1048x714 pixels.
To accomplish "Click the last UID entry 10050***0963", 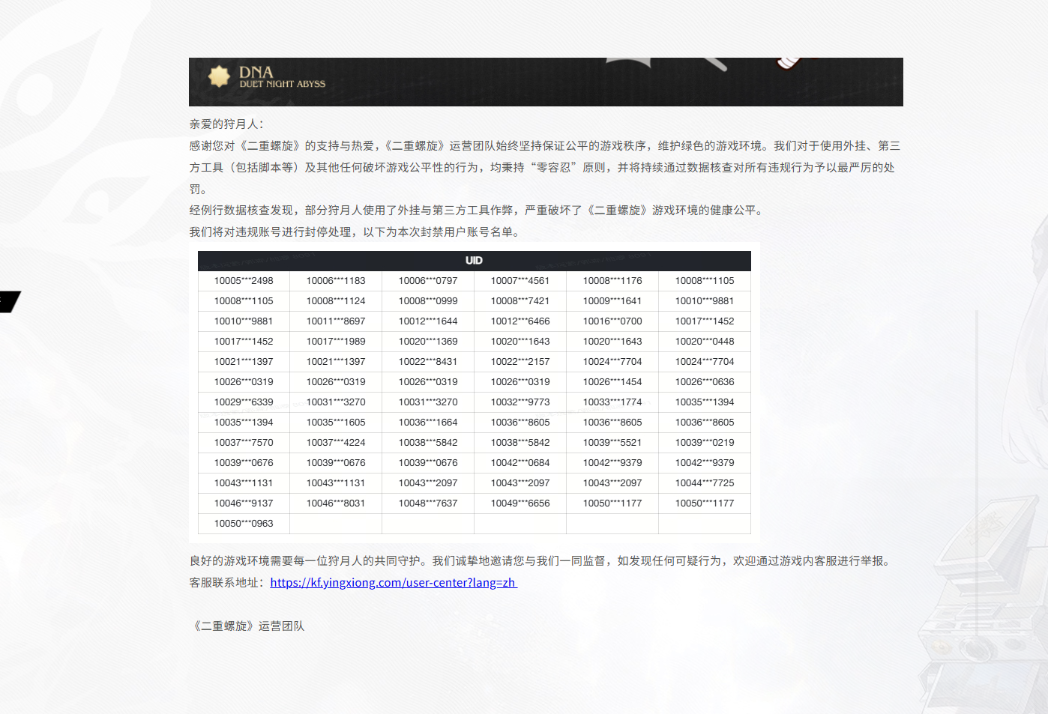I will (x=243, y=523).
